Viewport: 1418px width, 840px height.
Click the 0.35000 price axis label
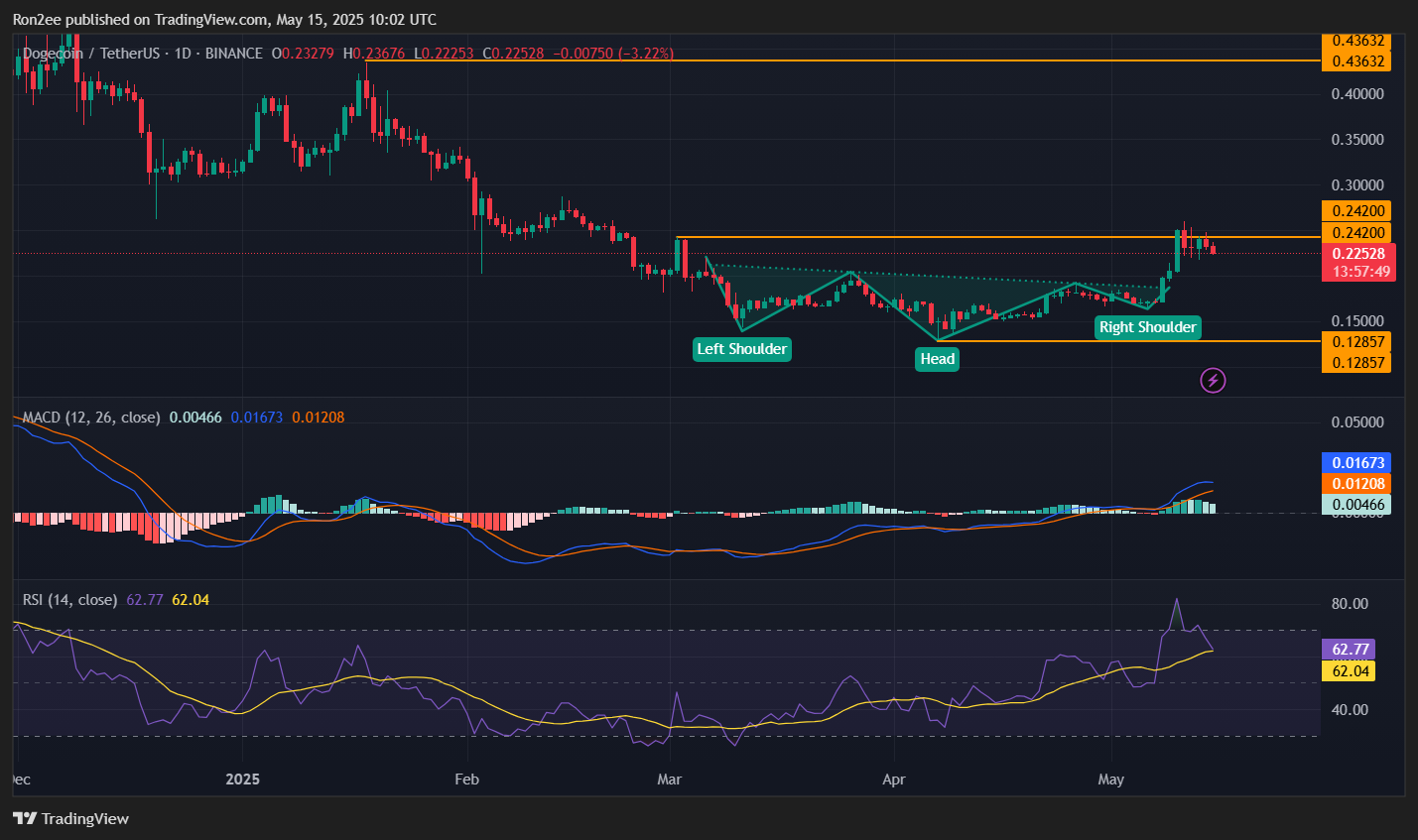[1357, 140]
